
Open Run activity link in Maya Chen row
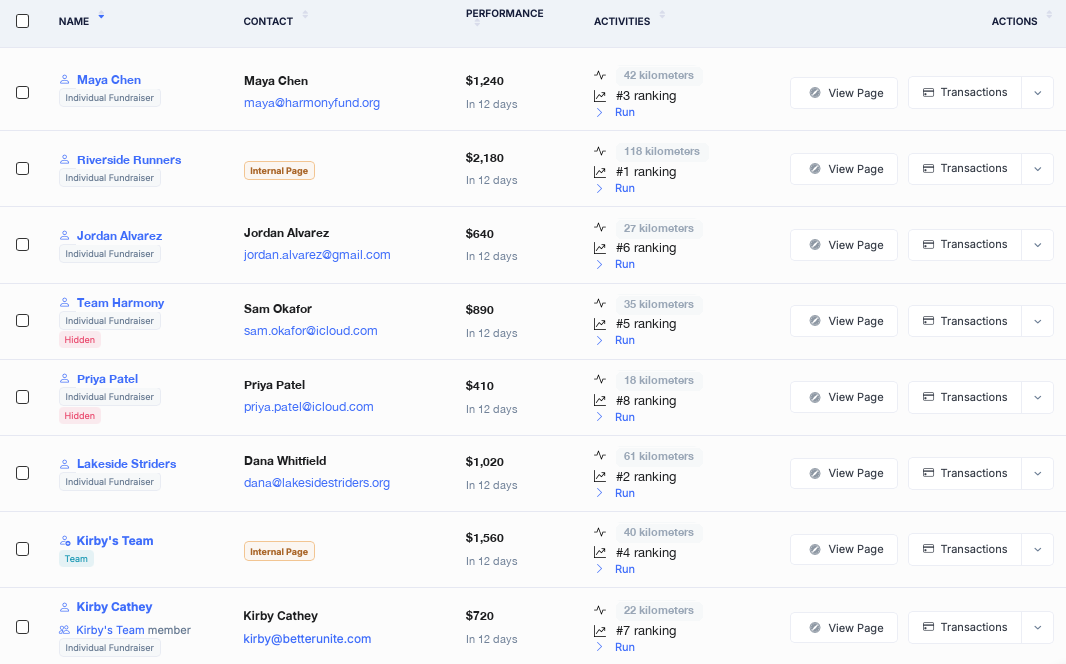tap(625, 112)
